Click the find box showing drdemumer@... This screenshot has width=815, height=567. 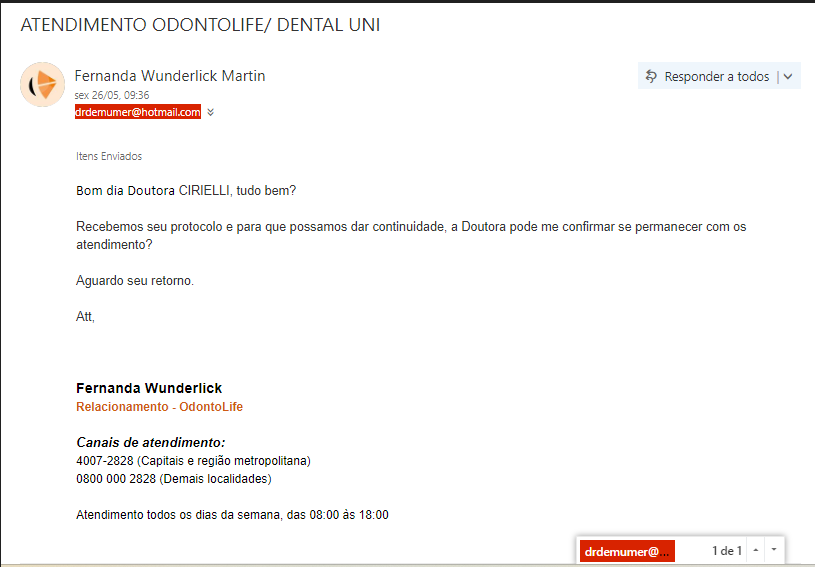pos(627,551)
